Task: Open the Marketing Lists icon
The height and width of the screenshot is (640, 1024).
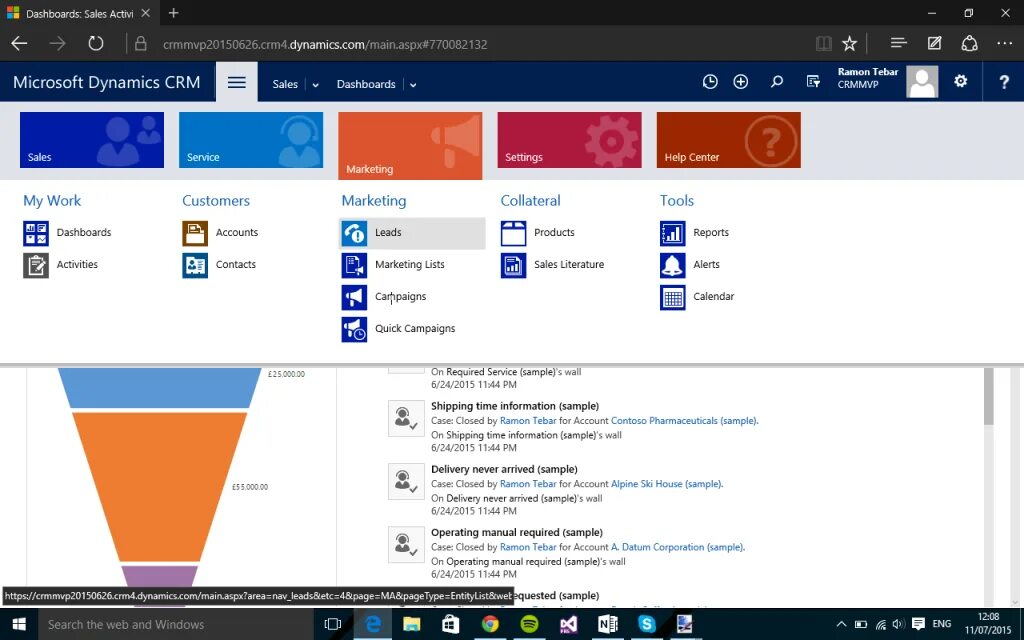Action: (x=355, y=265)
